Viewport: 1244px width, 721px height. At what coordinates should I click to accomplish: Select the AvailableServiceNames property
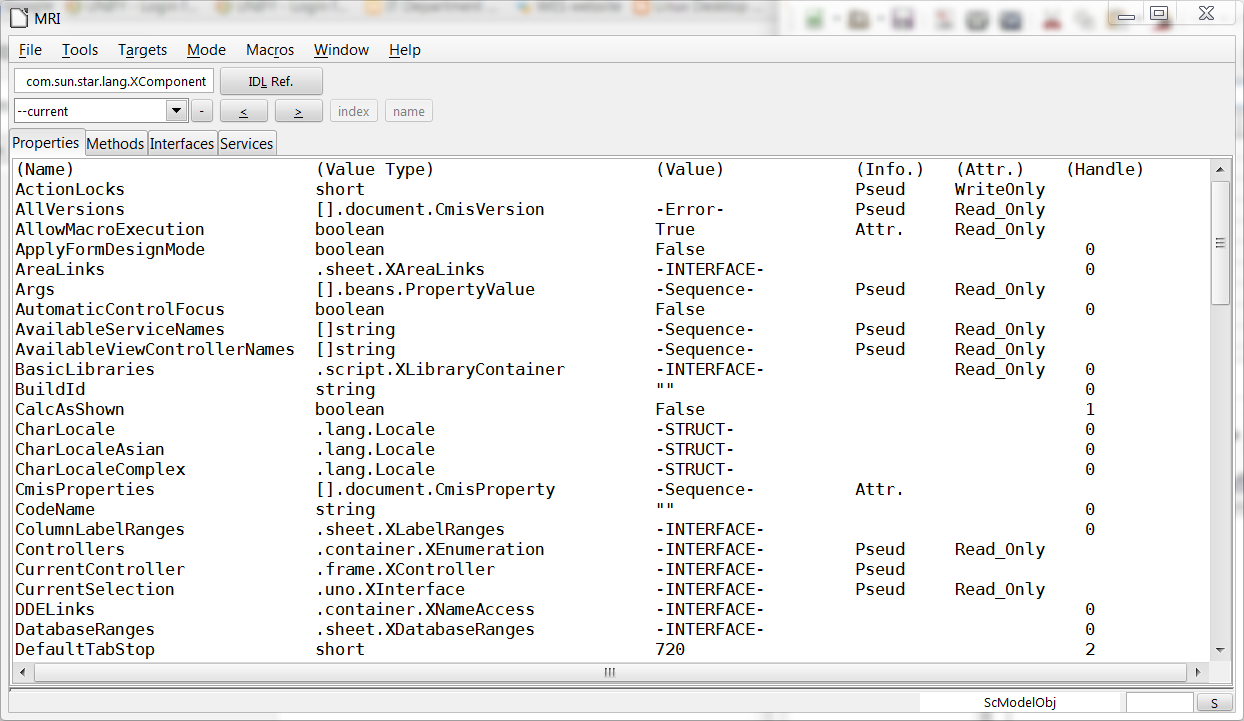(120, 329)
